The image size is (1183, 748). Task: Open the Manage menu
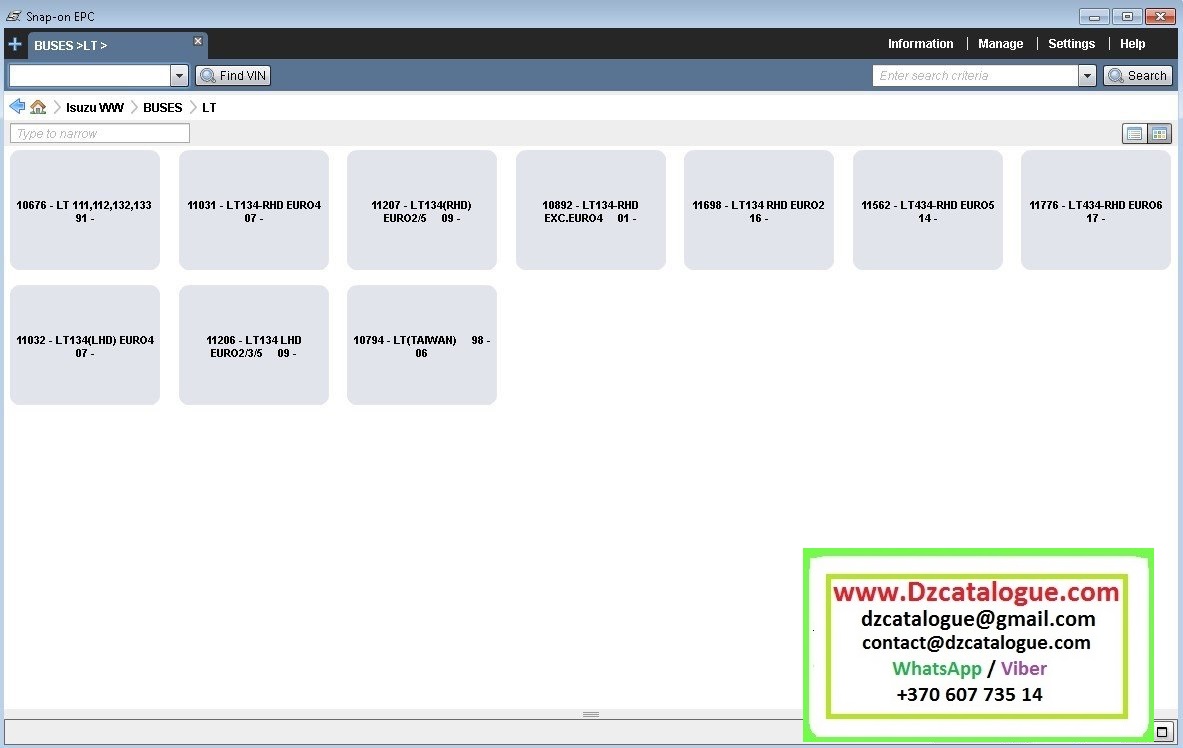point(1000,44)
